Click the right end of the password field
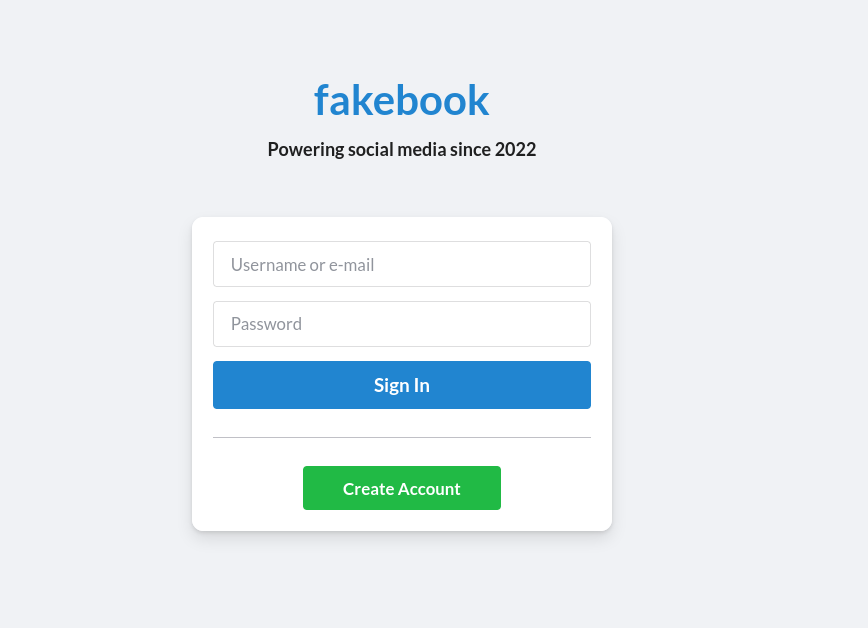Viewport: 868px width, 628px height. 580,324
